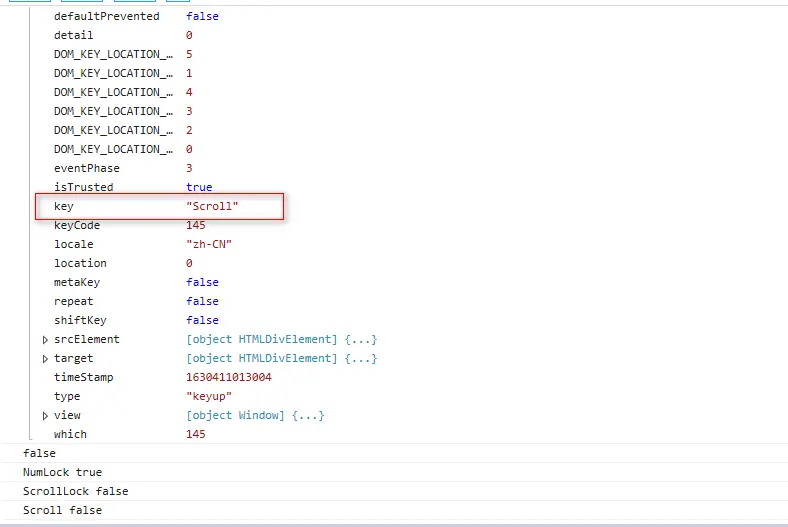The width and height of the screenshot is (788, 527).
Task: Select the repeat property name
Action: [74, 301]
